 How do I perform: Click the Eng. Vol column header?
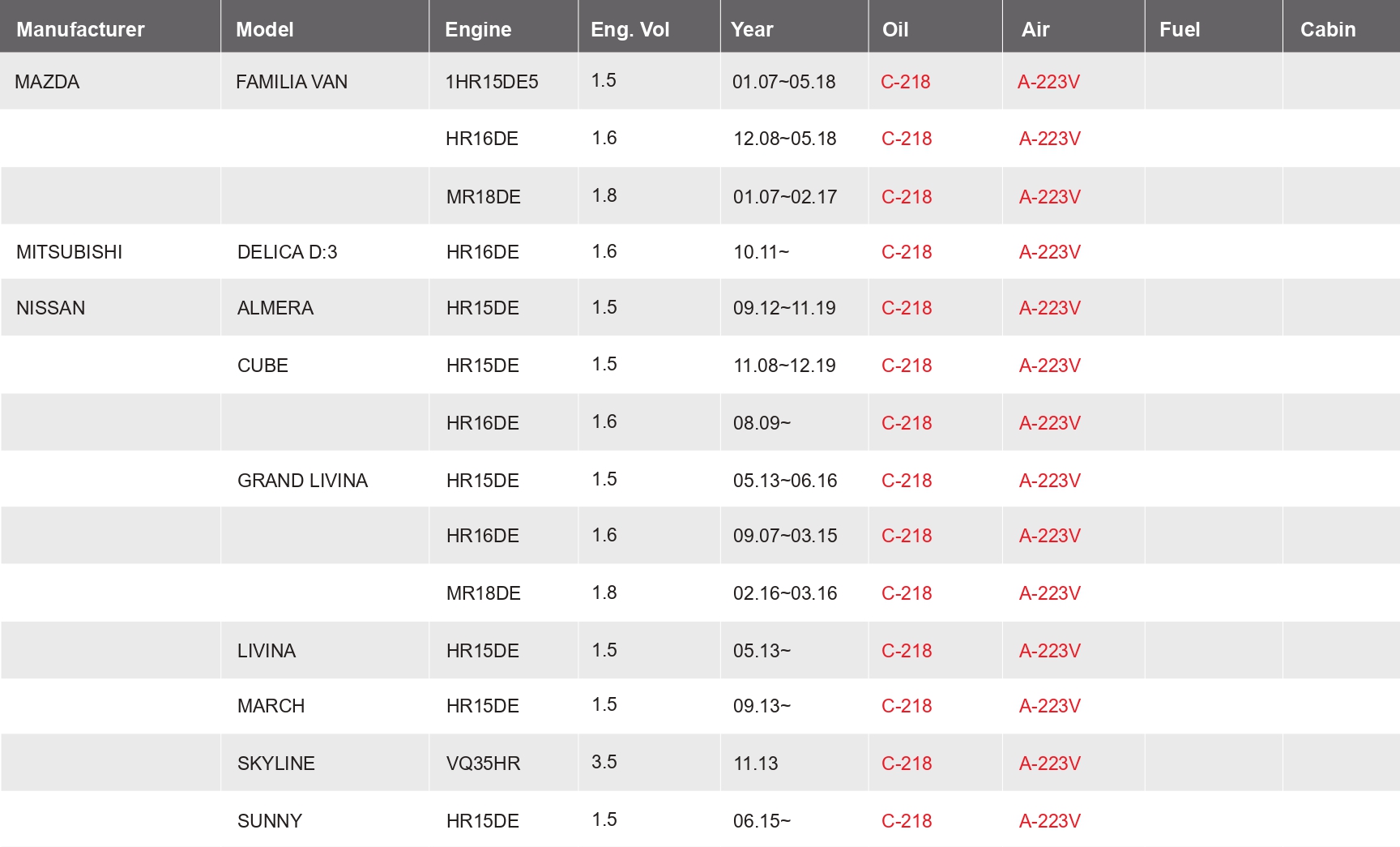click(630, 30)
